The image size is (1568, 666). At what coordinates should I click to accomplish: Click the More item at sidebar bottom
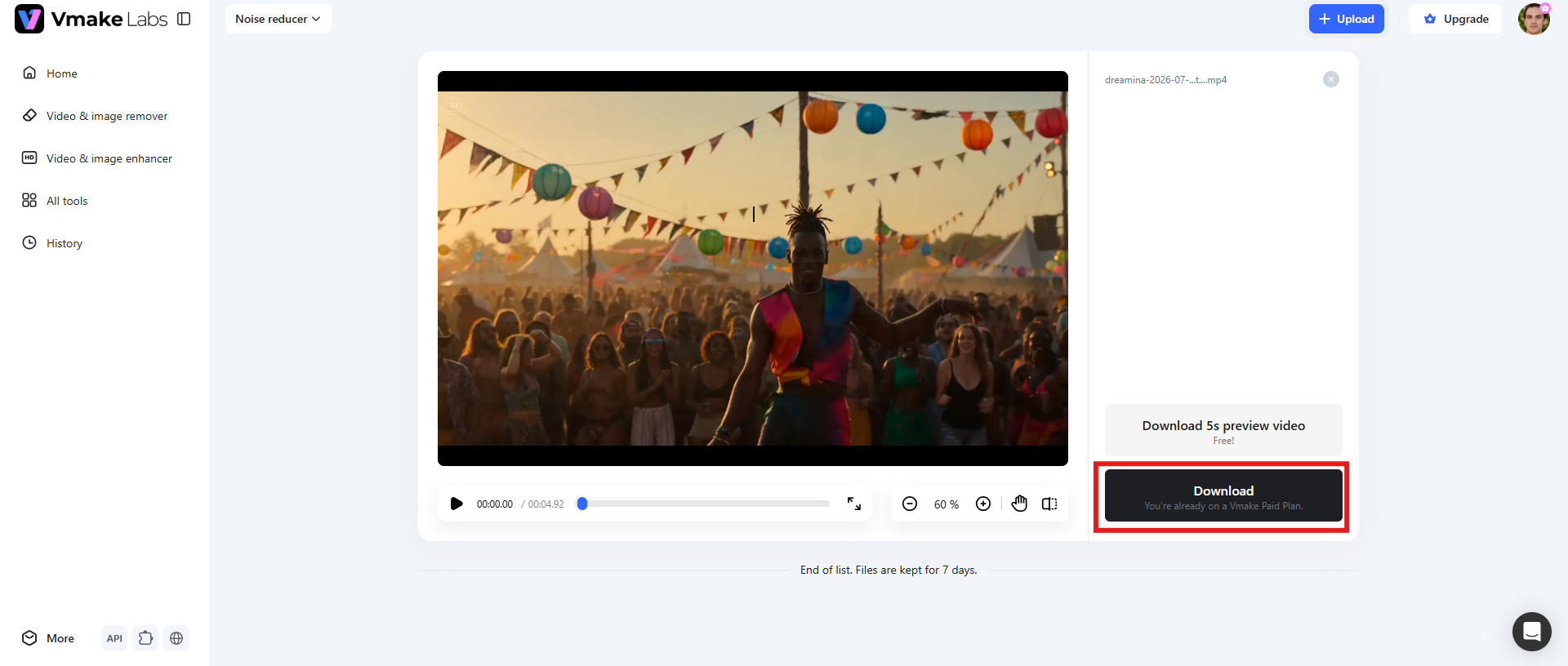pos(48,638)
